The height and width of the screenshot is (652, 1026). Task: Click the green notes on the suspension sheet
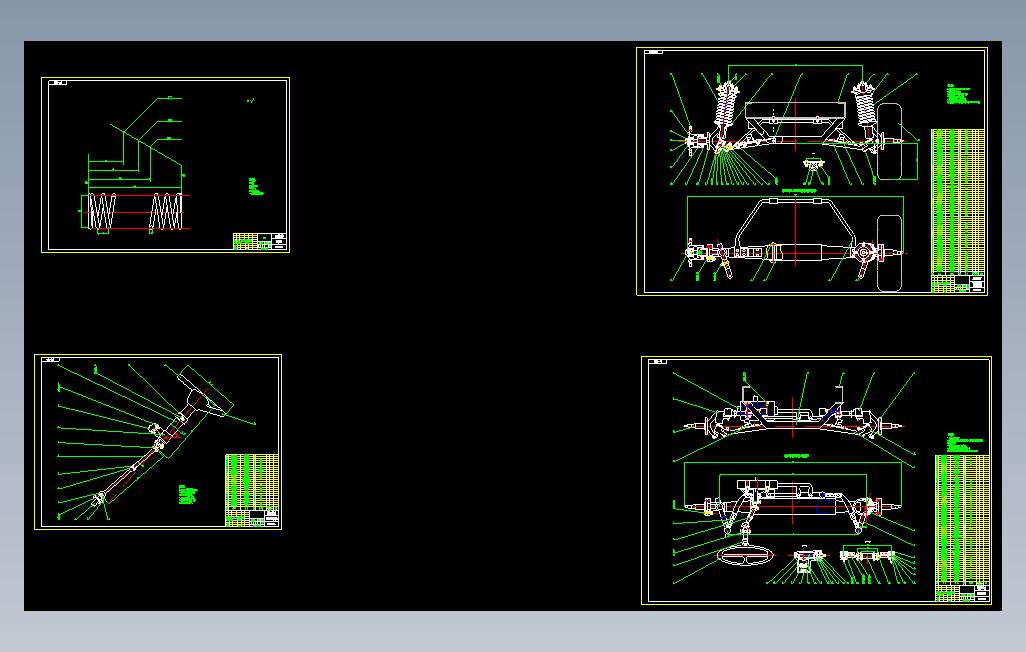click(963, 94)
